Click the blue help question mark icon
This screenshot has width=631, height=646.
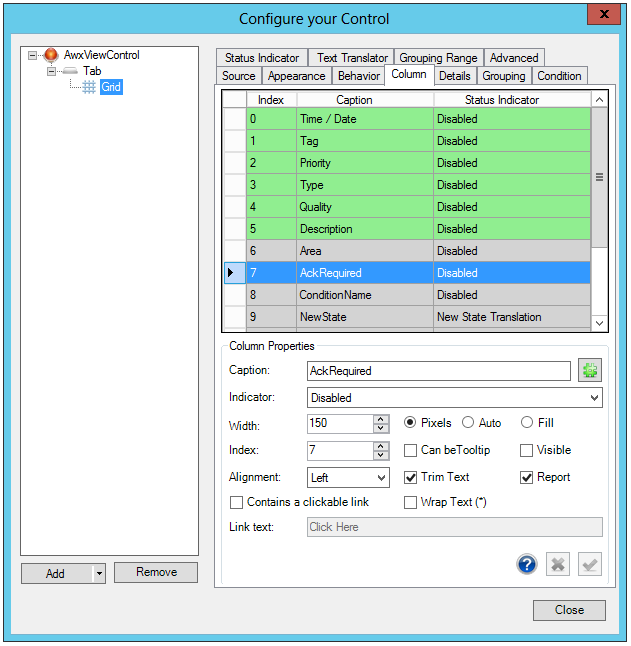pyautogui.click(x=527, y=564)
